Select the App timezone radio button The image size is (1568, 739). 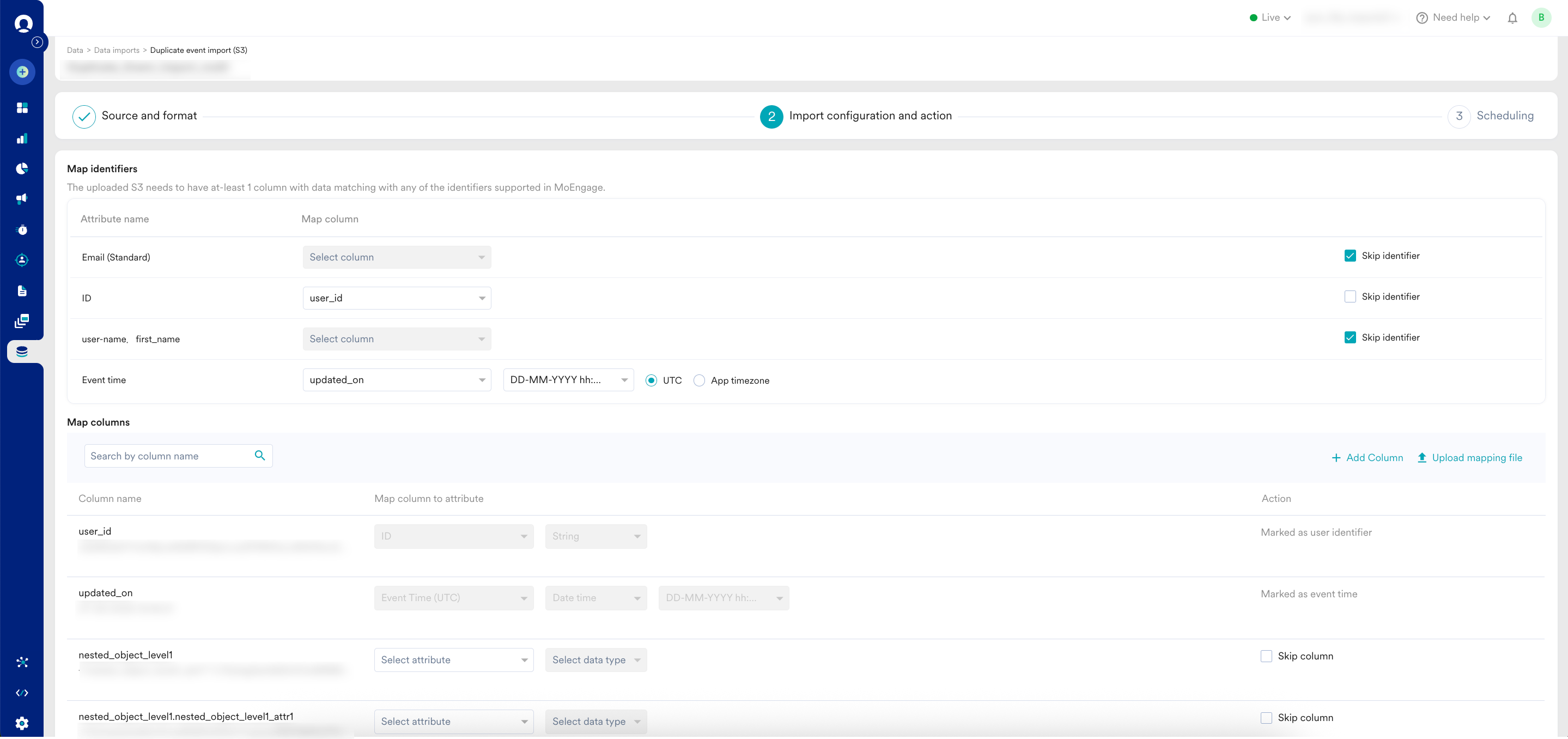699,380
